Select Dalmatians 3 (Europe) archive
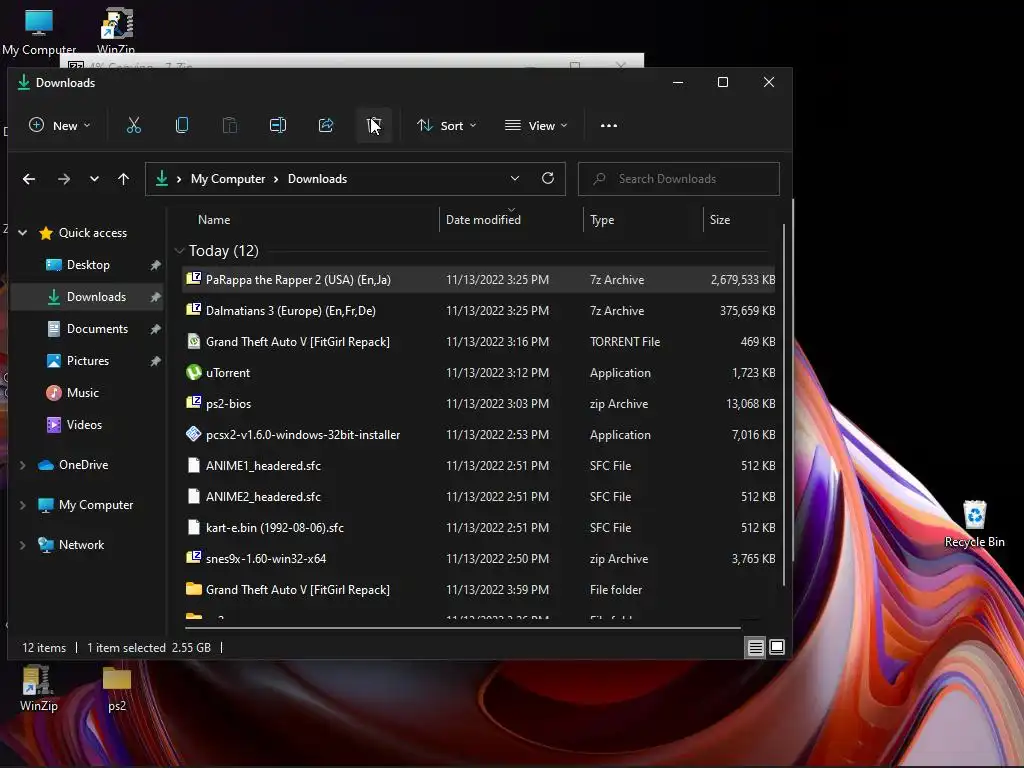Image resolution: width=1024 pixels, height=768 pixels. (x=479, y=311)
